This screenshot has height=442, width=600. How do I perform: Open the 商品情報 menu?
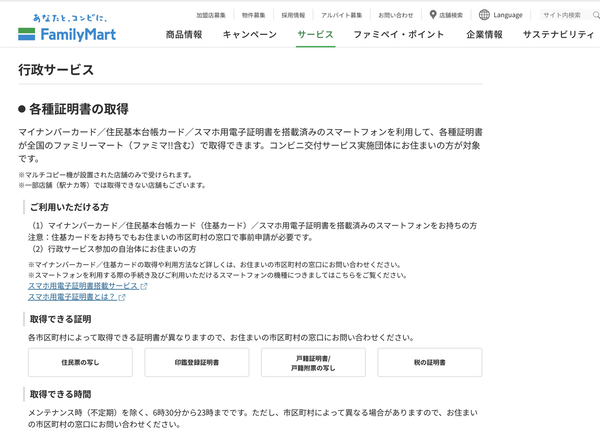(184, 34)
